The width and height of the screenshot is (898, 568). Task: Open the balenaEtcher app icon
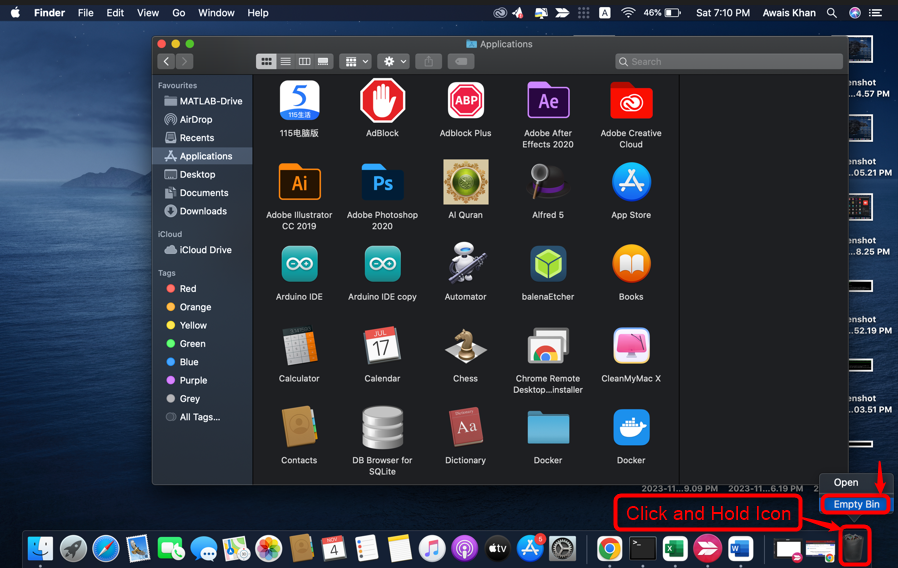point(548,266)
